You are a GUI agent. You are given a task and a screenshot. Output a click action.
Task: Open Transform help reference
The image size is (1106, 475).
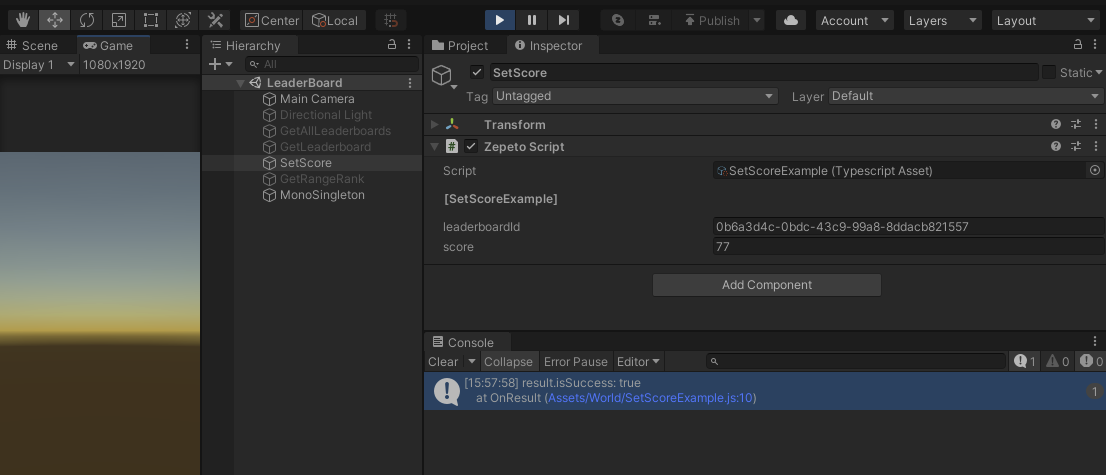1056,124
